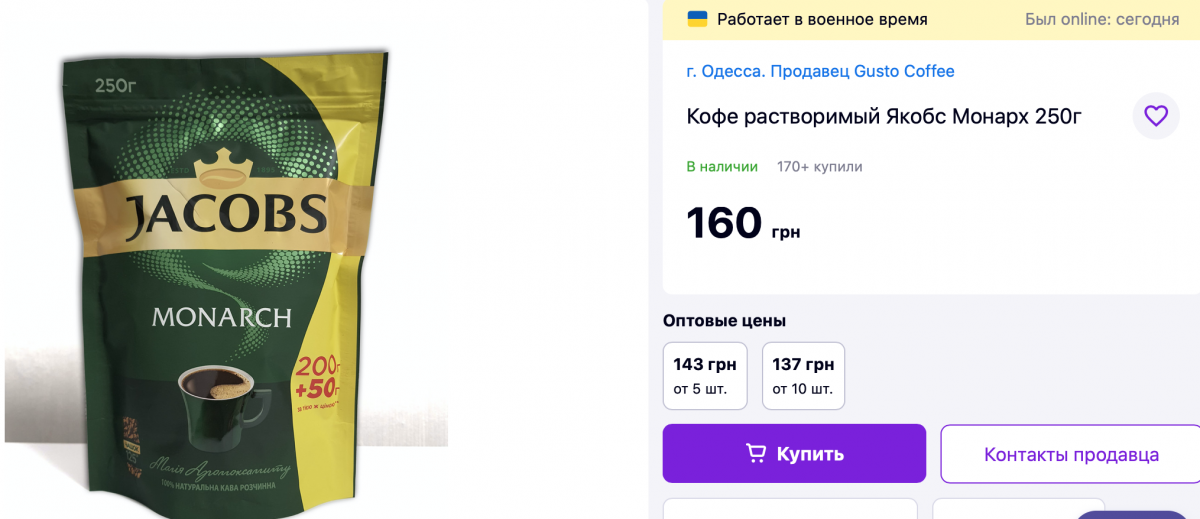Add product to favorites with heart icon
The image size is (1200, 519).
point(1156,116)
